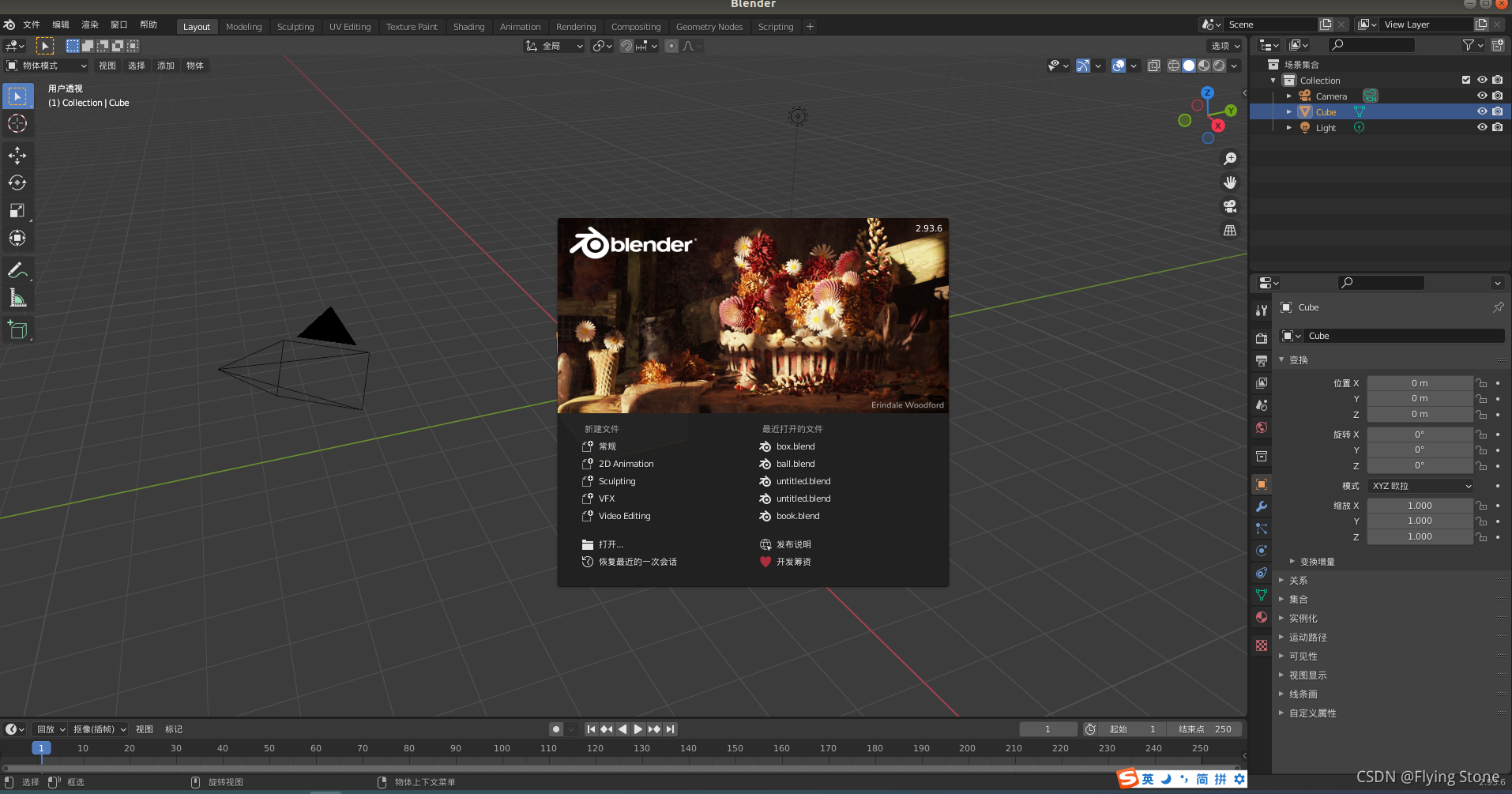Select the Rotate tool
Viewport: 1512px width, 794px height.
17,183
